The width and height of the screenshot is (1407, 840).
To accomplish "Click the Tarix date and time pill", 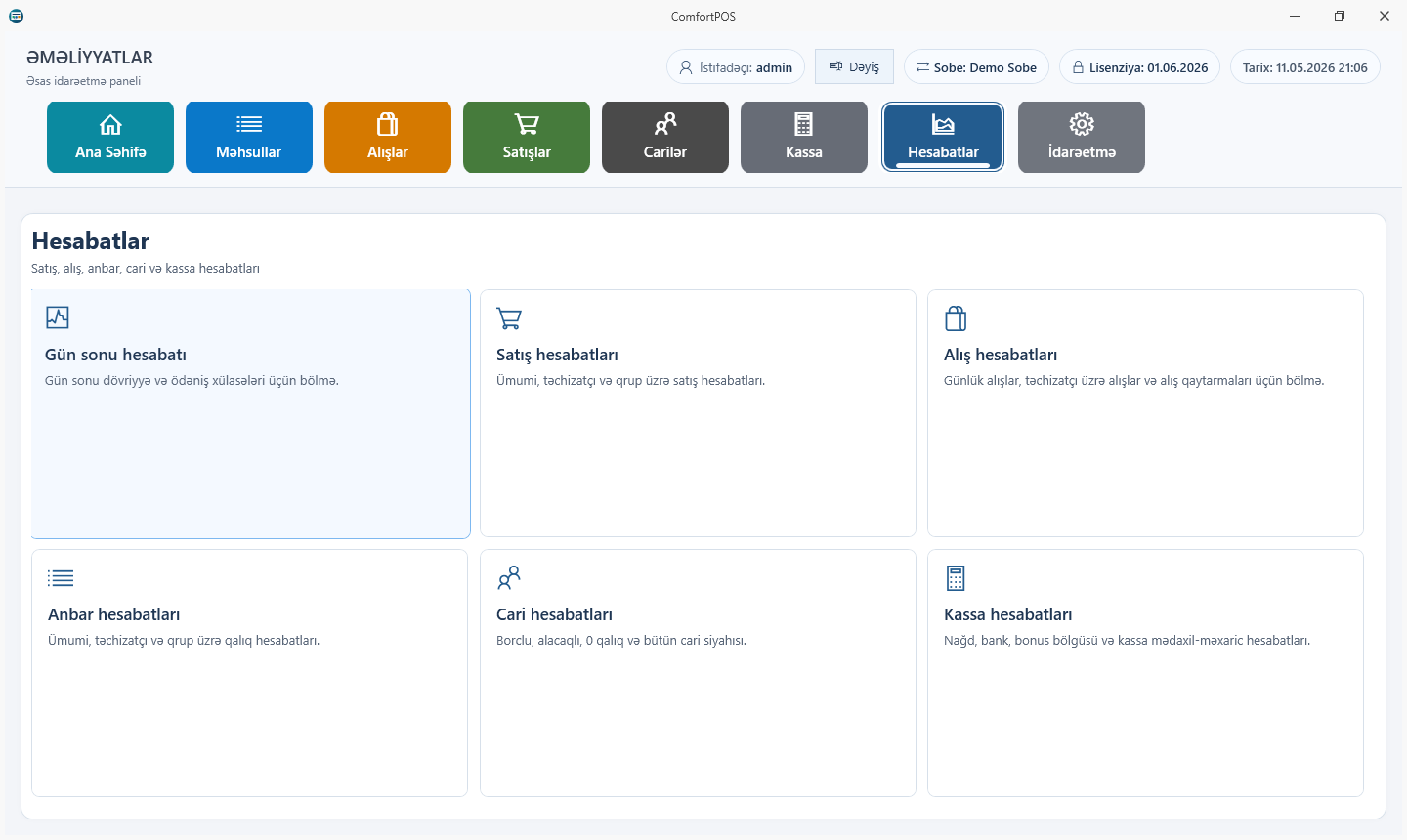I will pyautogui.click(x=1305, y=67).
